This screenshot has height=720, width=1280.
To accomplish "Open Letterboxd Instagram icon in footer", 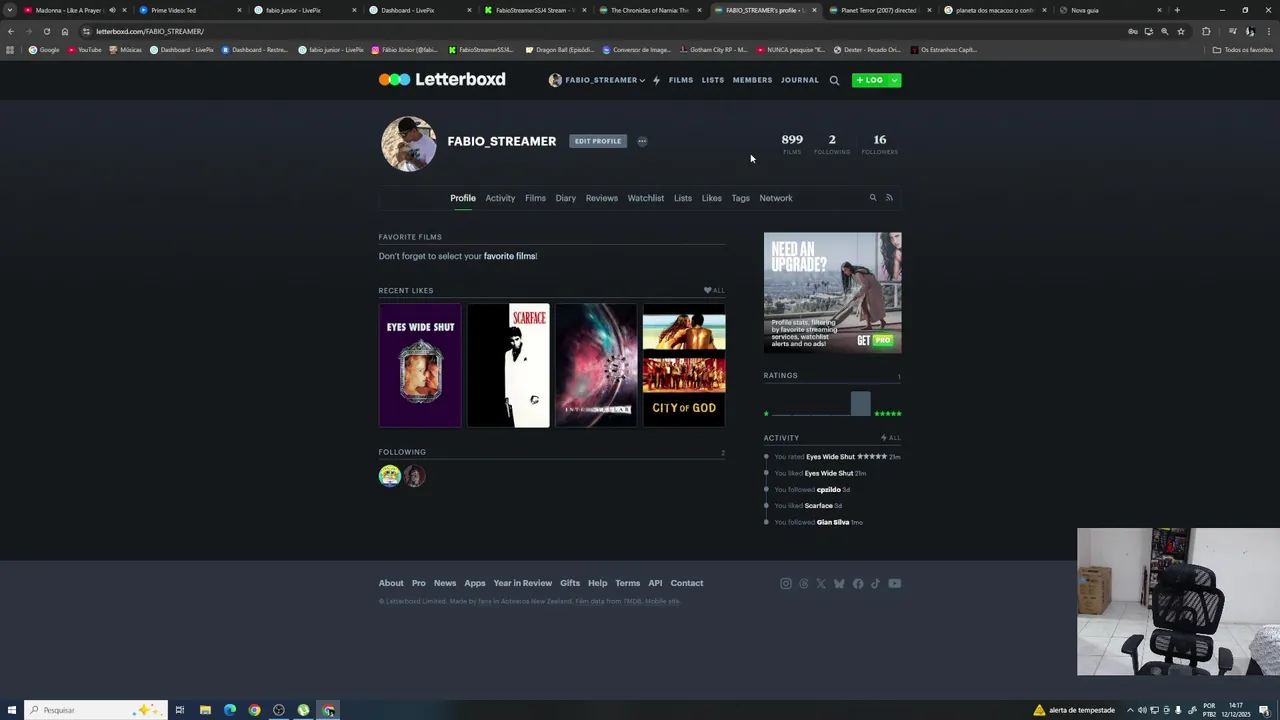I will click(786, 584).
